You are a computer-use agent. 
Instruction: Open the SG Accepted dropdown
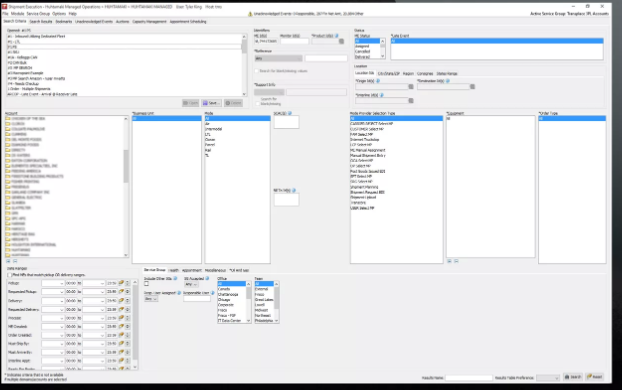(x=191, y=284)
